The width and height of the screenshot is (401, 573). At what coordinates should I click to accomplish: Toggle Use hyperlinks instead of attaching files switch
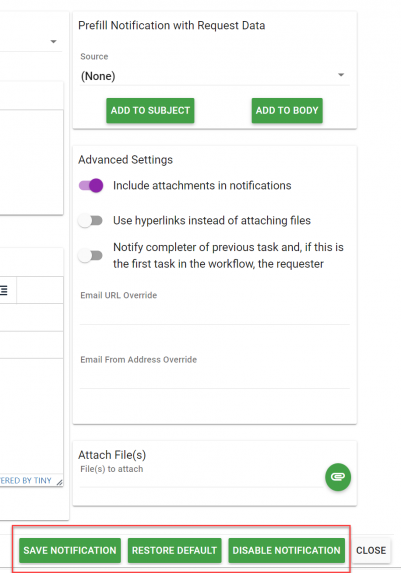(91, 221)
